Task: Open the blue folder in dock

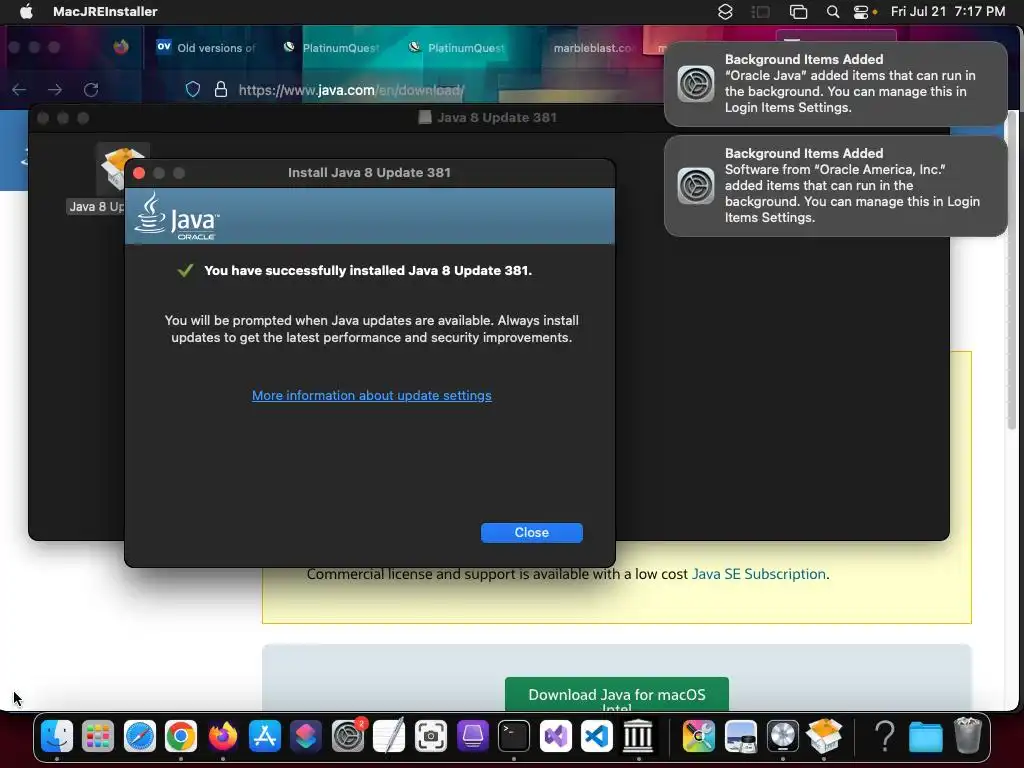Action: tap(926, 737)
